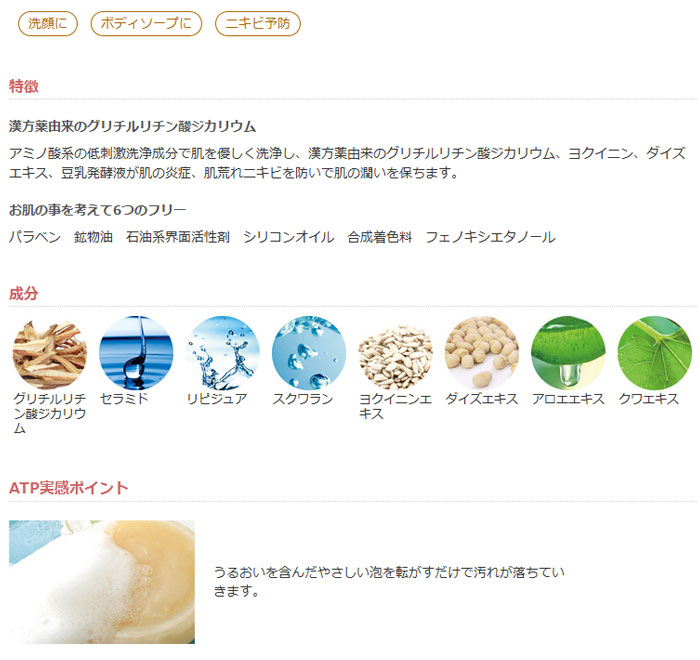This screenshot has height=660, width=700.
Task: Click the グリチルリチン酸ジカリウム licorice root image
Action: coord(50,353)
